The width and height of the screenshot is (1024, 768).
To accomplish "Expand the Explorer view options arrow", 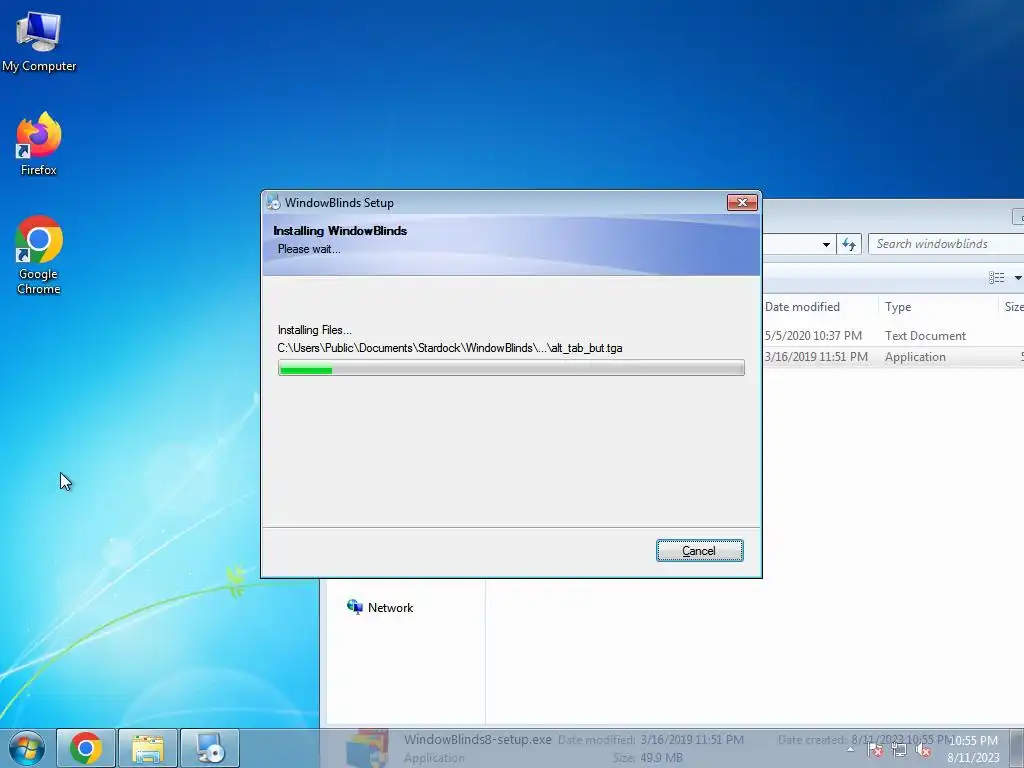I will (1017, 278).
